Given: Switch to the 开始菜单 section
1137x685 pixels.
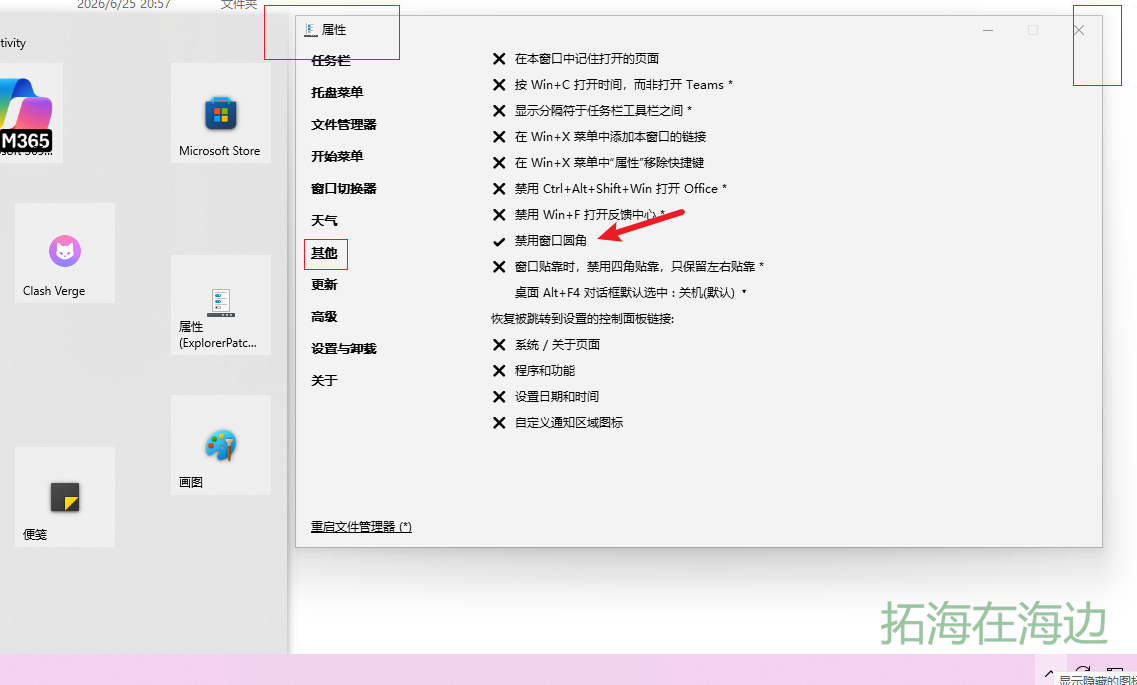Looking at the screenshot, I should [337, 157].
